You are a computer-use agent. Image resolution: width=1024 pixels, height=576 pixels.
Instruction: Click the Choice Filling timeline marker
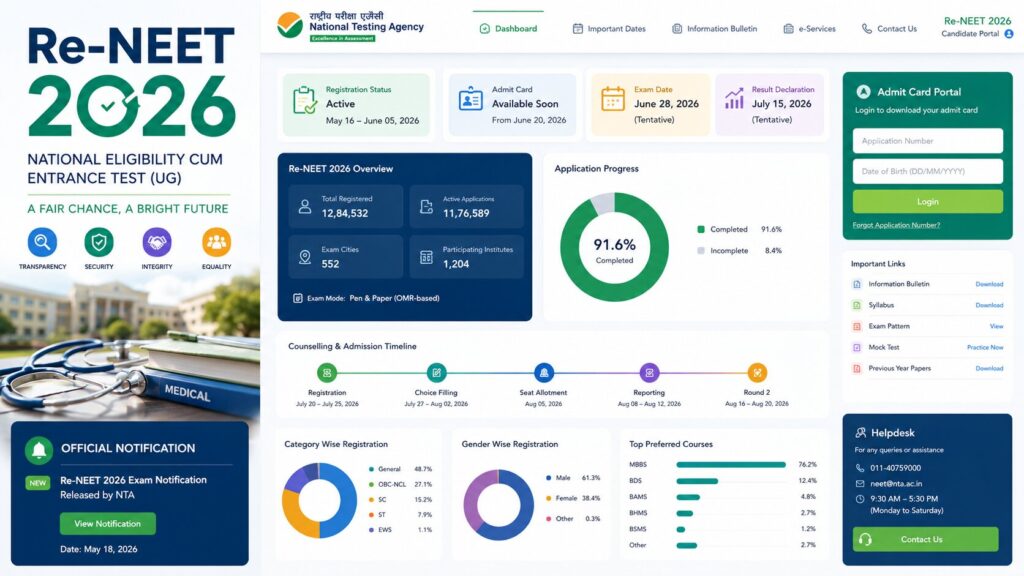(x=436, y=373)
